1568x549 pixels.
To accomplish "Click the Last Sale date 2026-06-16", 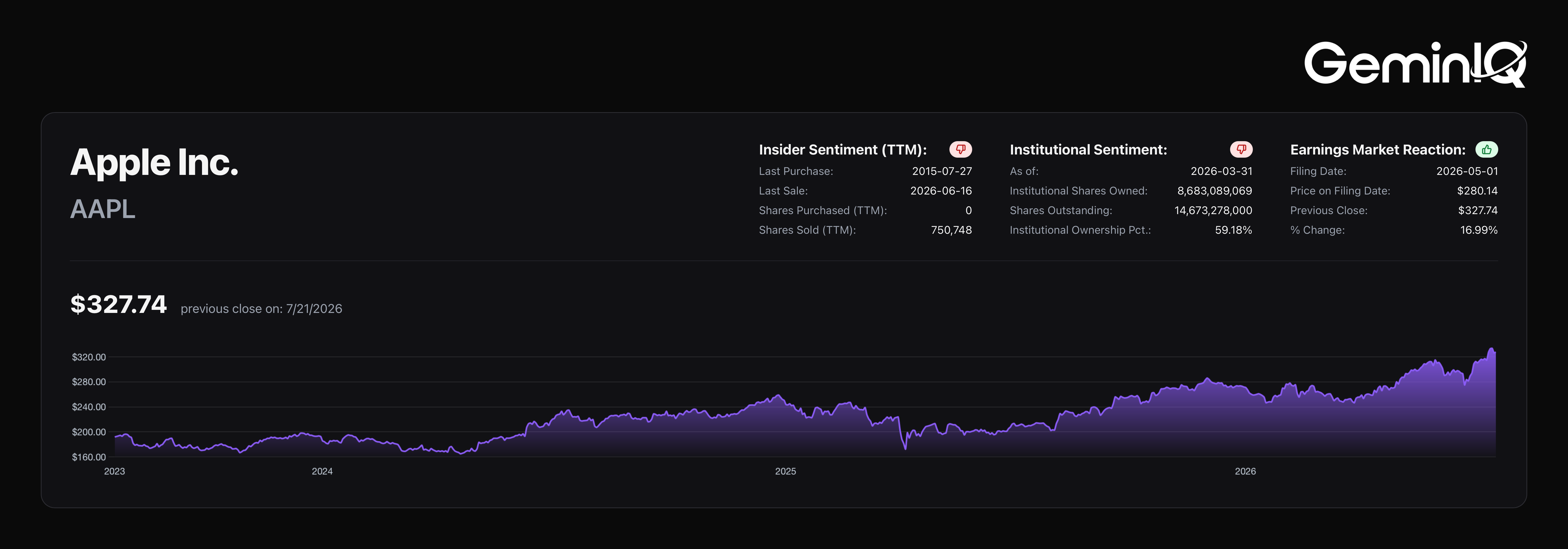I will tap(941, 191).
